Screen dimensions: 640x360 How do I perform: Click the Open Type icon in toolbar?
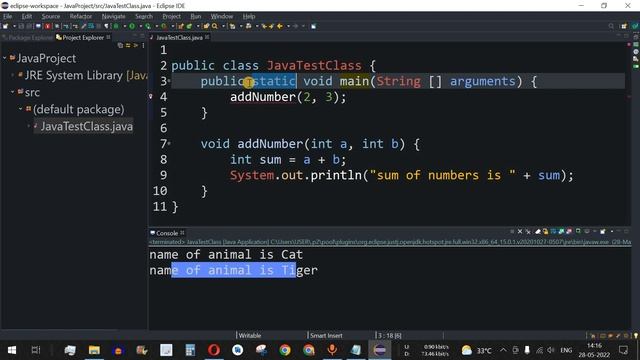click(206, 26)
